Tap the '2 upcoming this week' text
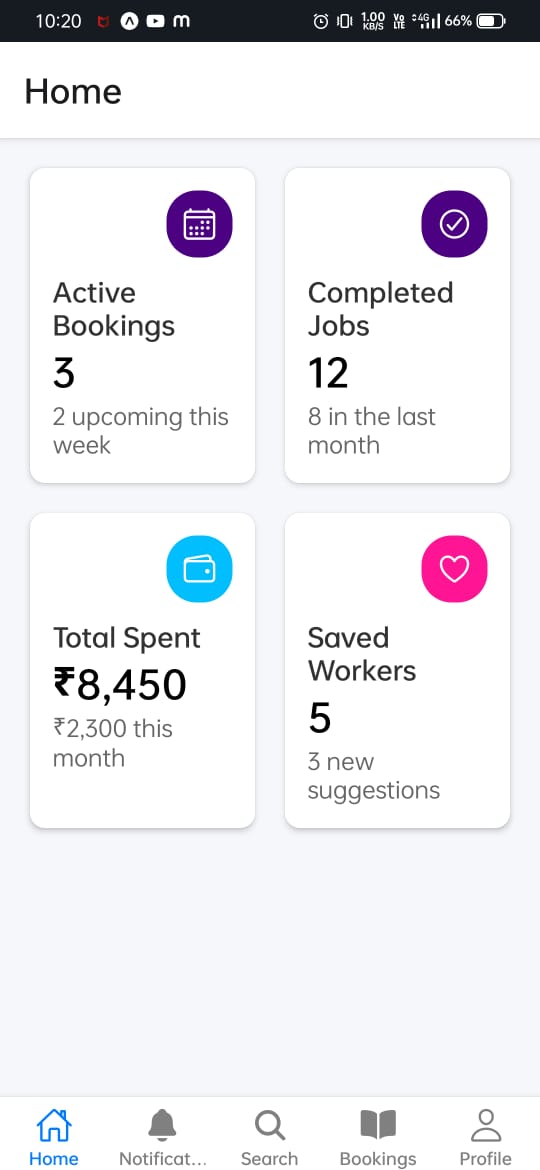The image size is (540, 1170). [x=140, y=431]
